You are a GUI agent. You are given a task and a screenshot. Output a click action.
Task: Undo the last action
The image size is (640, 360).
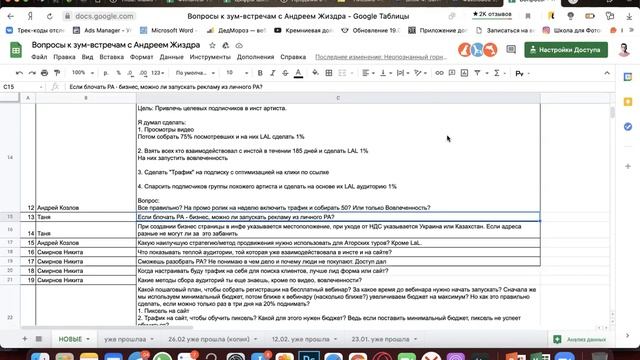pyautogui.click(x=19, y=73)
